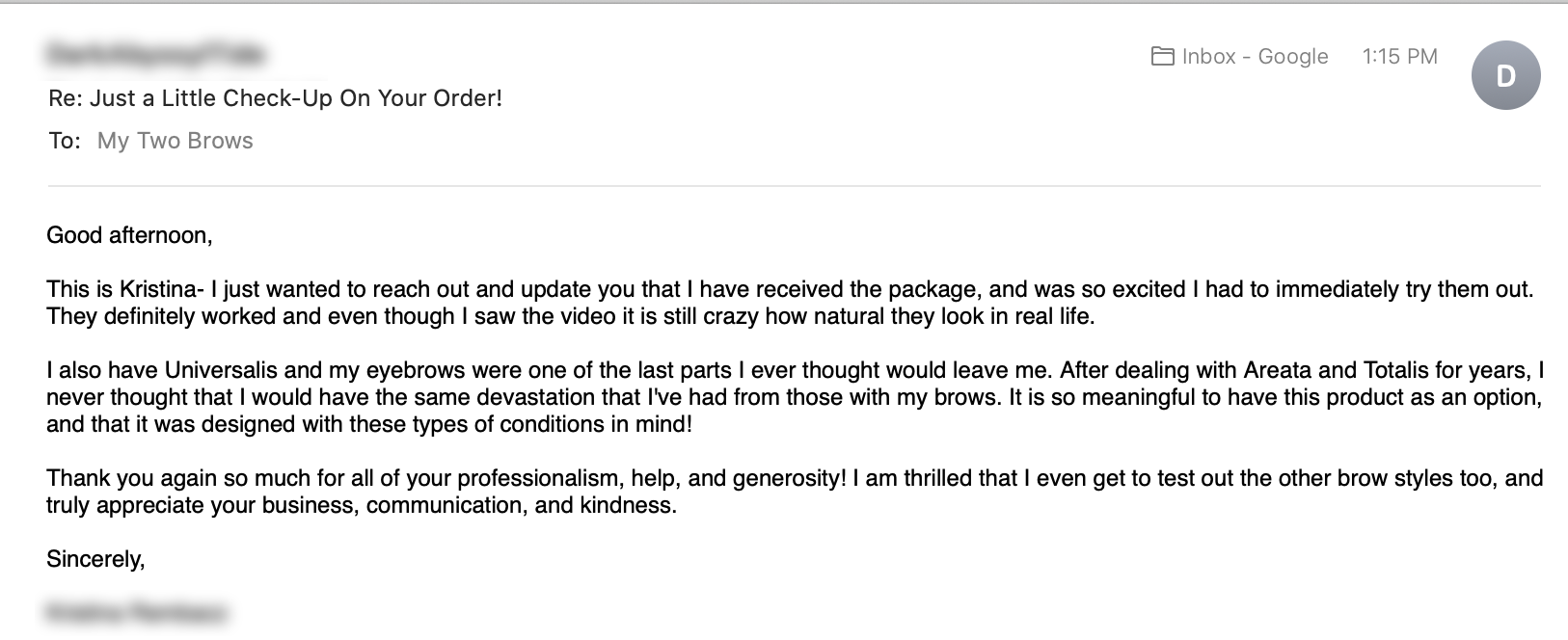
Task: Select the blurred sender name in header
Action: click(155, 54)
